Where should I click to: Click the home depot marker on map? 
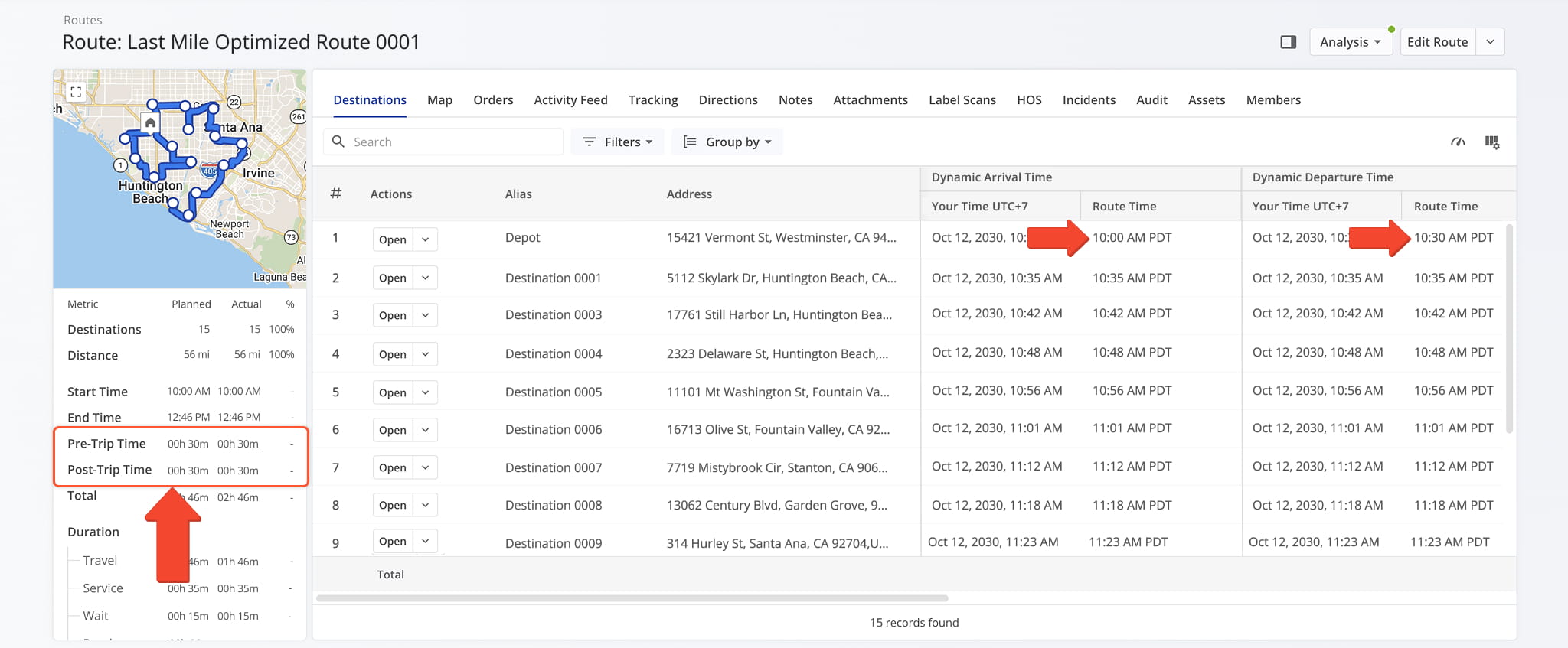coord(151,122)
